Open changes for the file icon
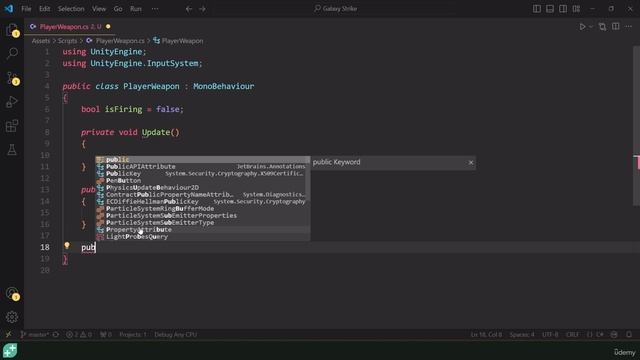This screenshot has height=360, width=640. coord(602,27)
